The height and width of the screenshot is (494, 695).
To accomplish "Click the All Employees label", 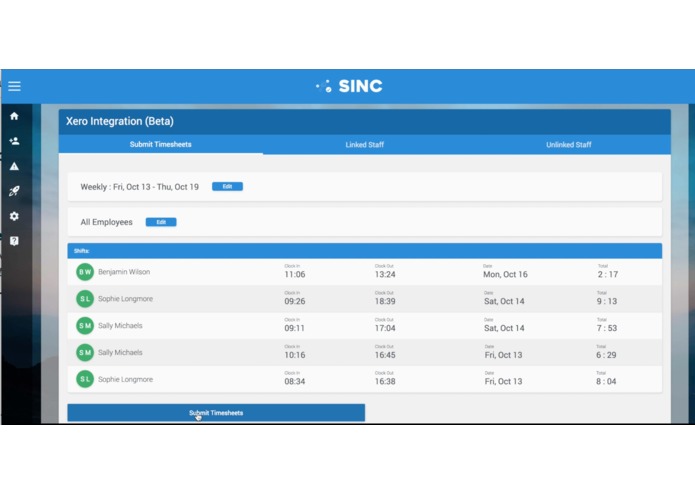I will 106,222.
